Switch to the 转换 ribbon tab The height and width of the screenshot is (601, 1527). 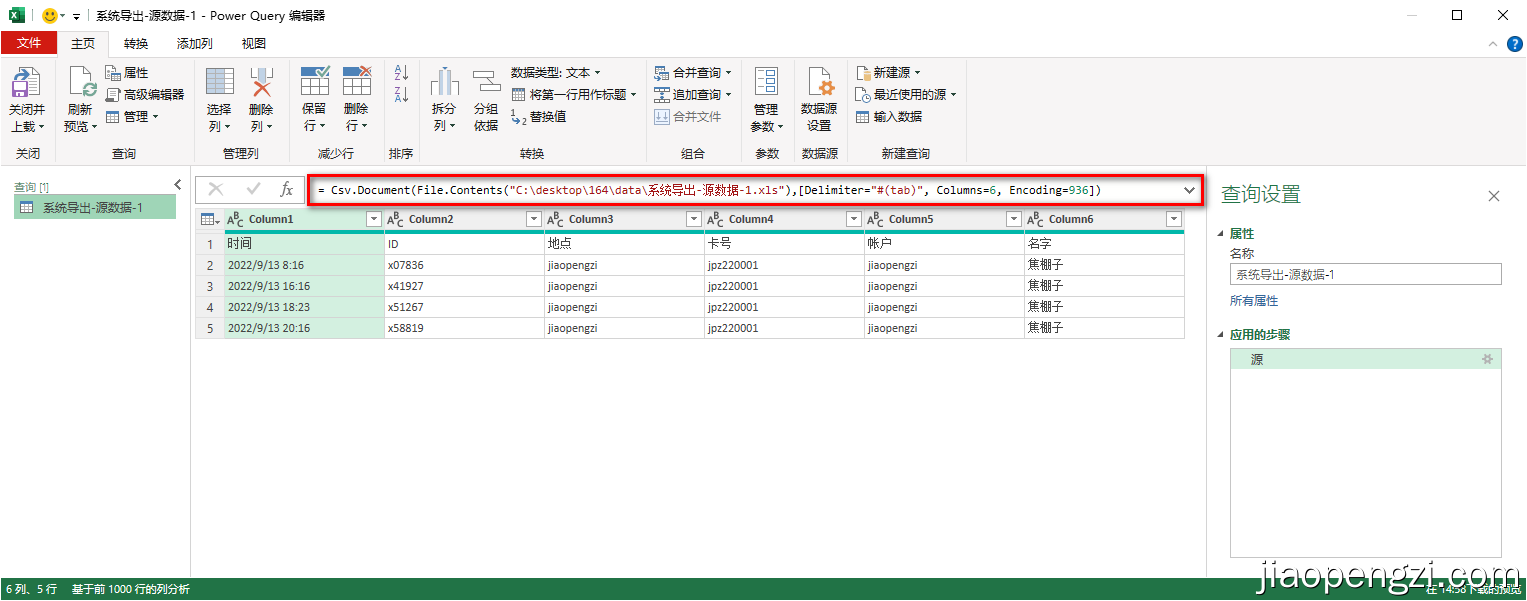click(135, 43)
